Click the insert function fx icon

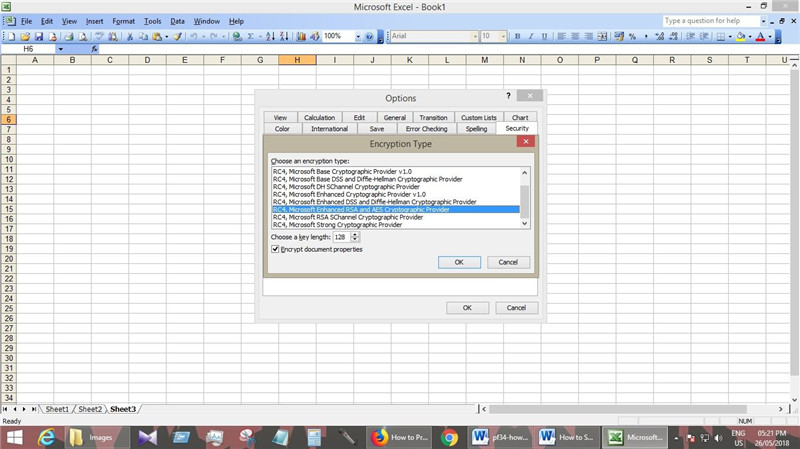[94, 49]
